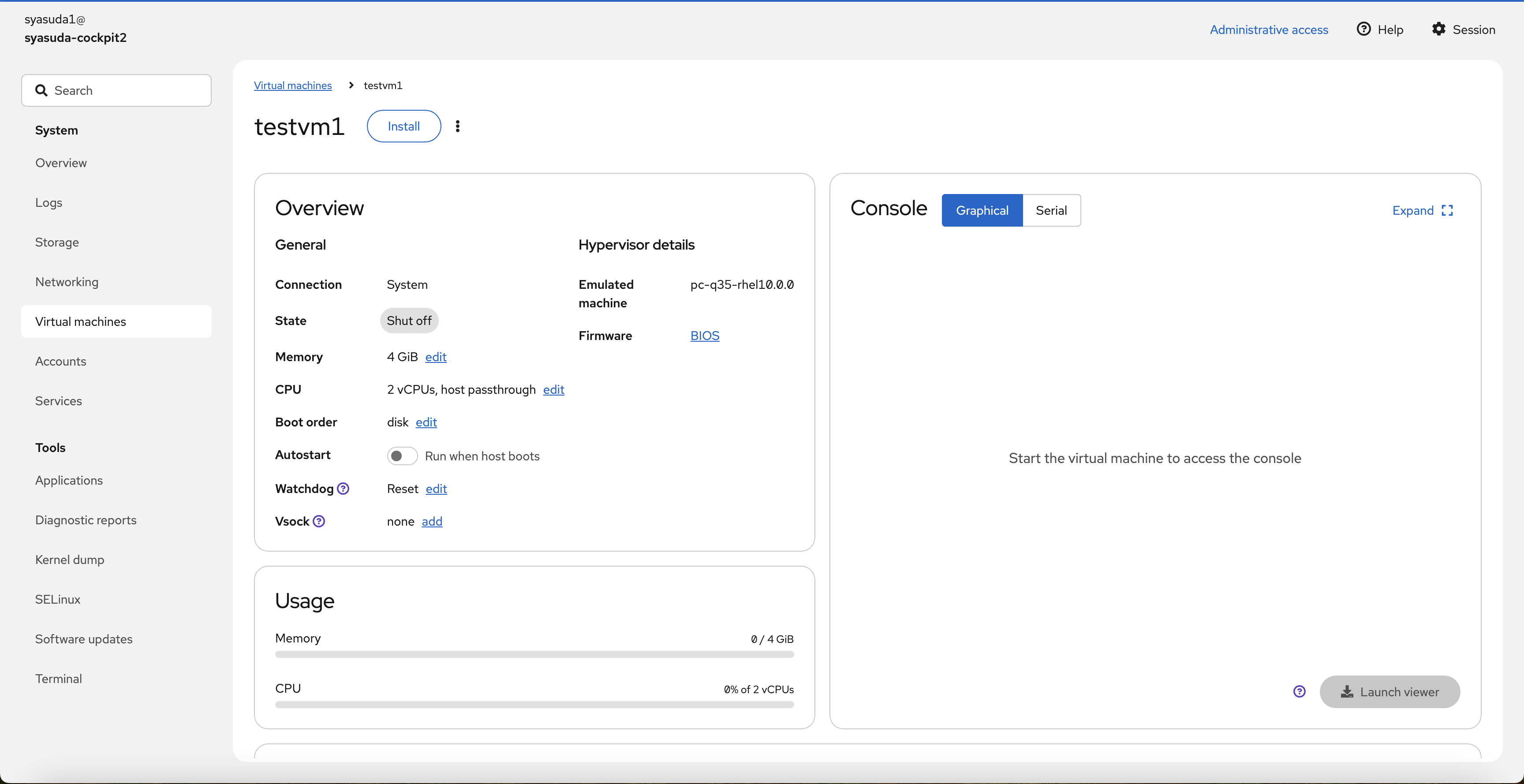This screenshot has height=784, width=1524.
Task: Click the Install button for testvm1
Action: (x=403, y=126)
